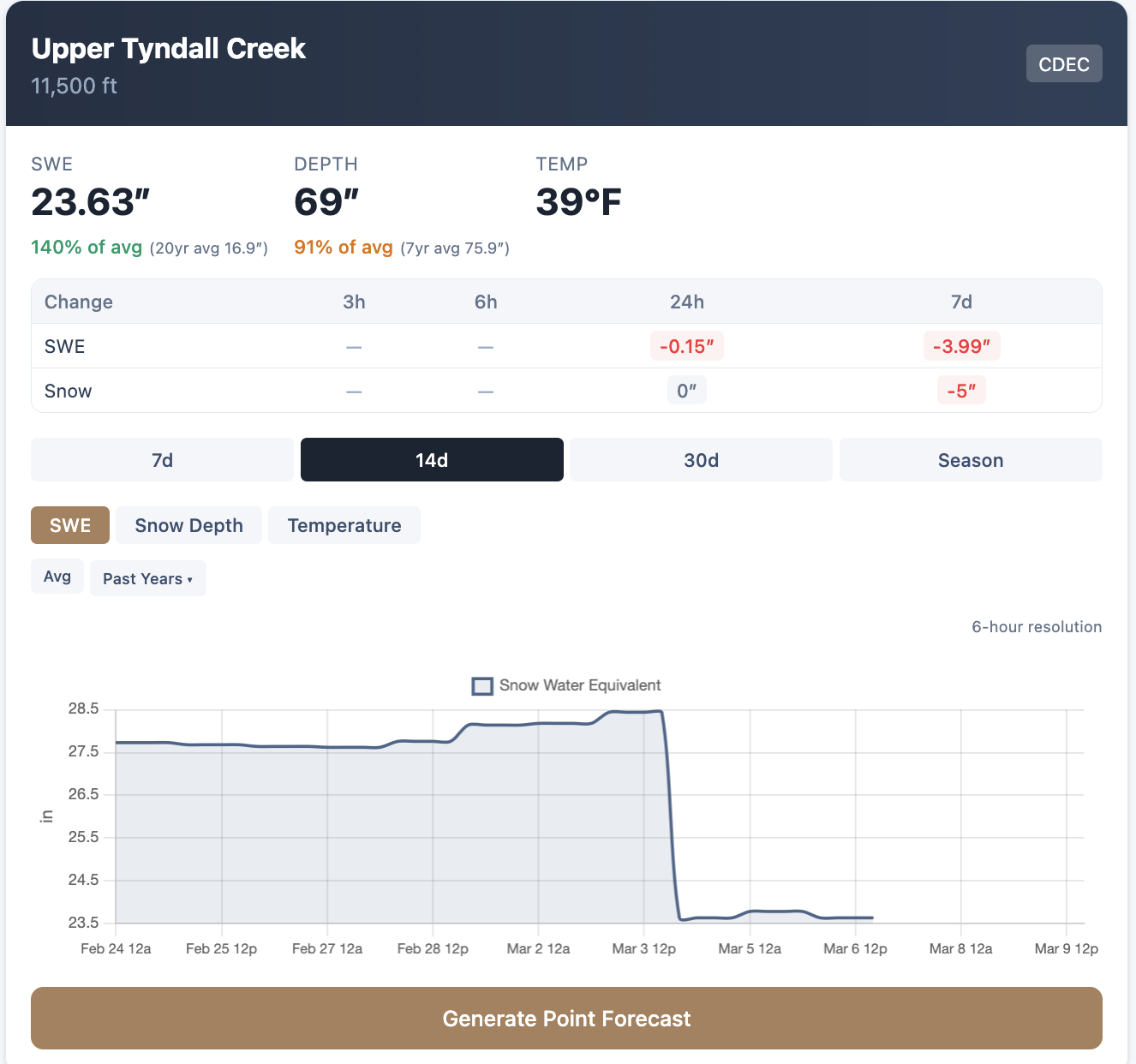
Task: Switch to the Snow Depth metric
Action: [x=188, y=525]
